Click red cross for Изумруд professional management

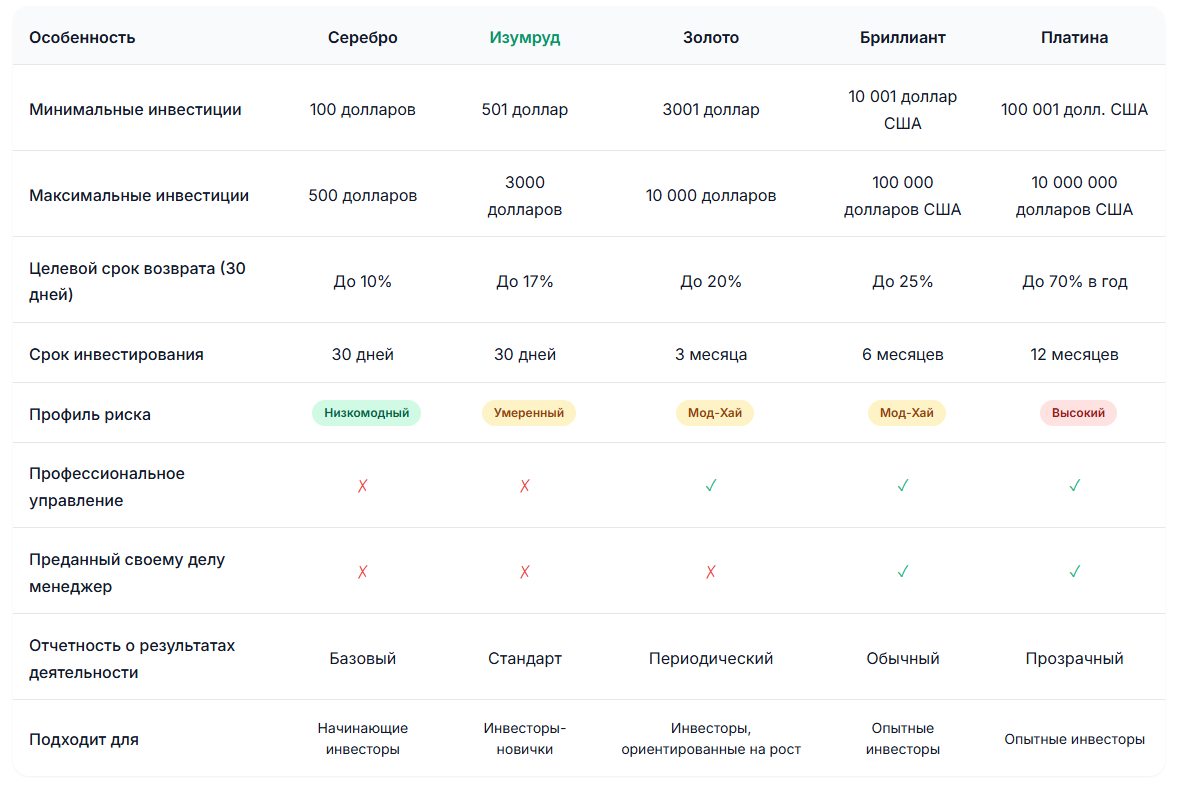point(525,486)
